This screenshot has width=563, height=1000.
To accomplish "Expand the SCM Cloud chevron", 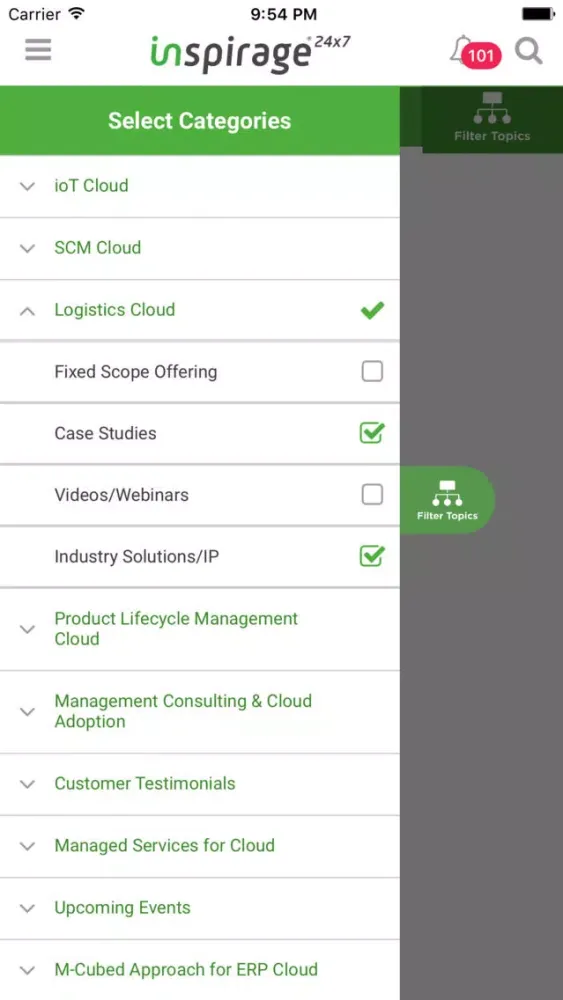I will (x=27, y=248).
